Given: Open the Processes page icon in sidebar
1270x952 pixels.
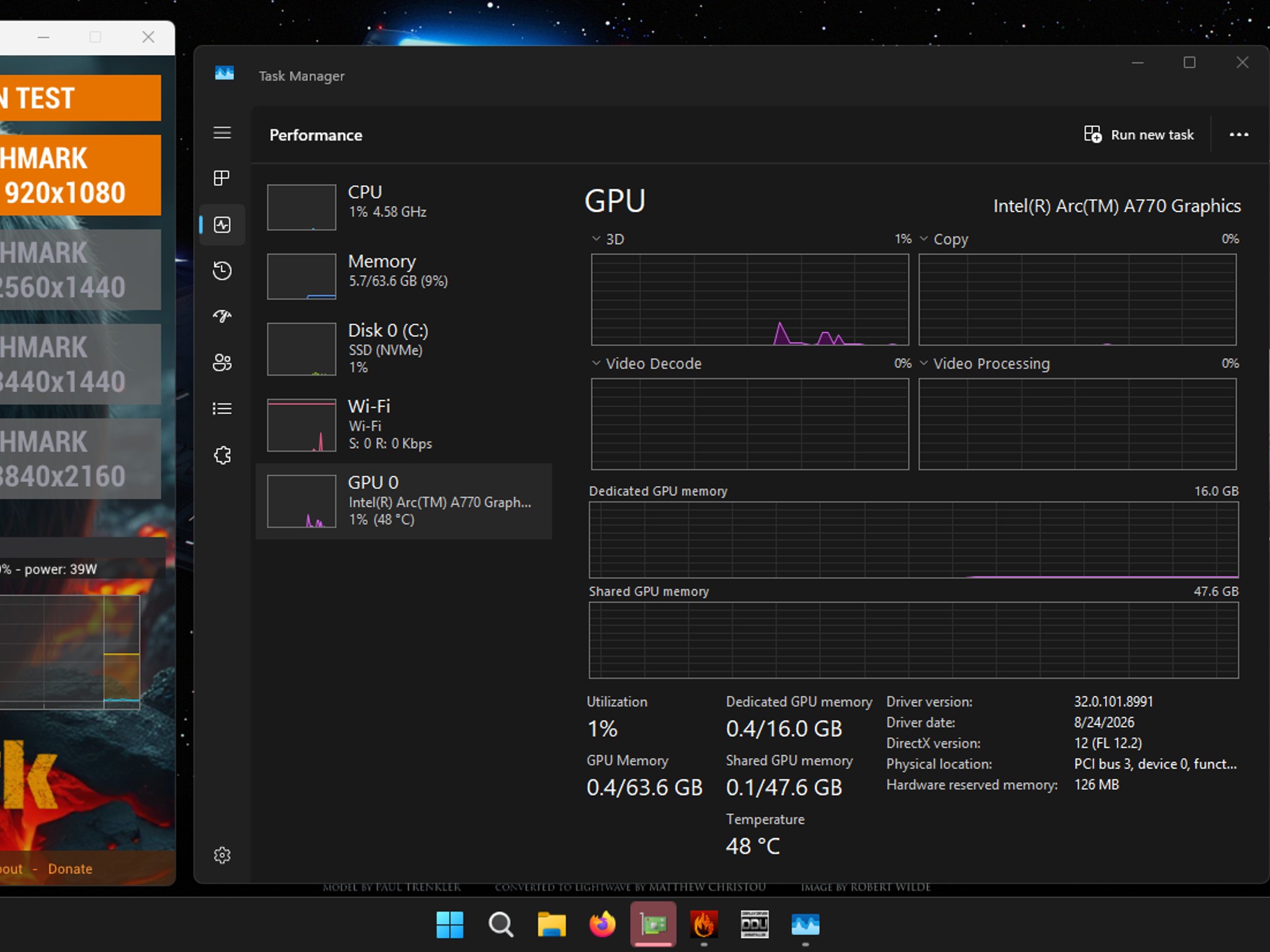Looking at the screenshot, I should [222, 178].
